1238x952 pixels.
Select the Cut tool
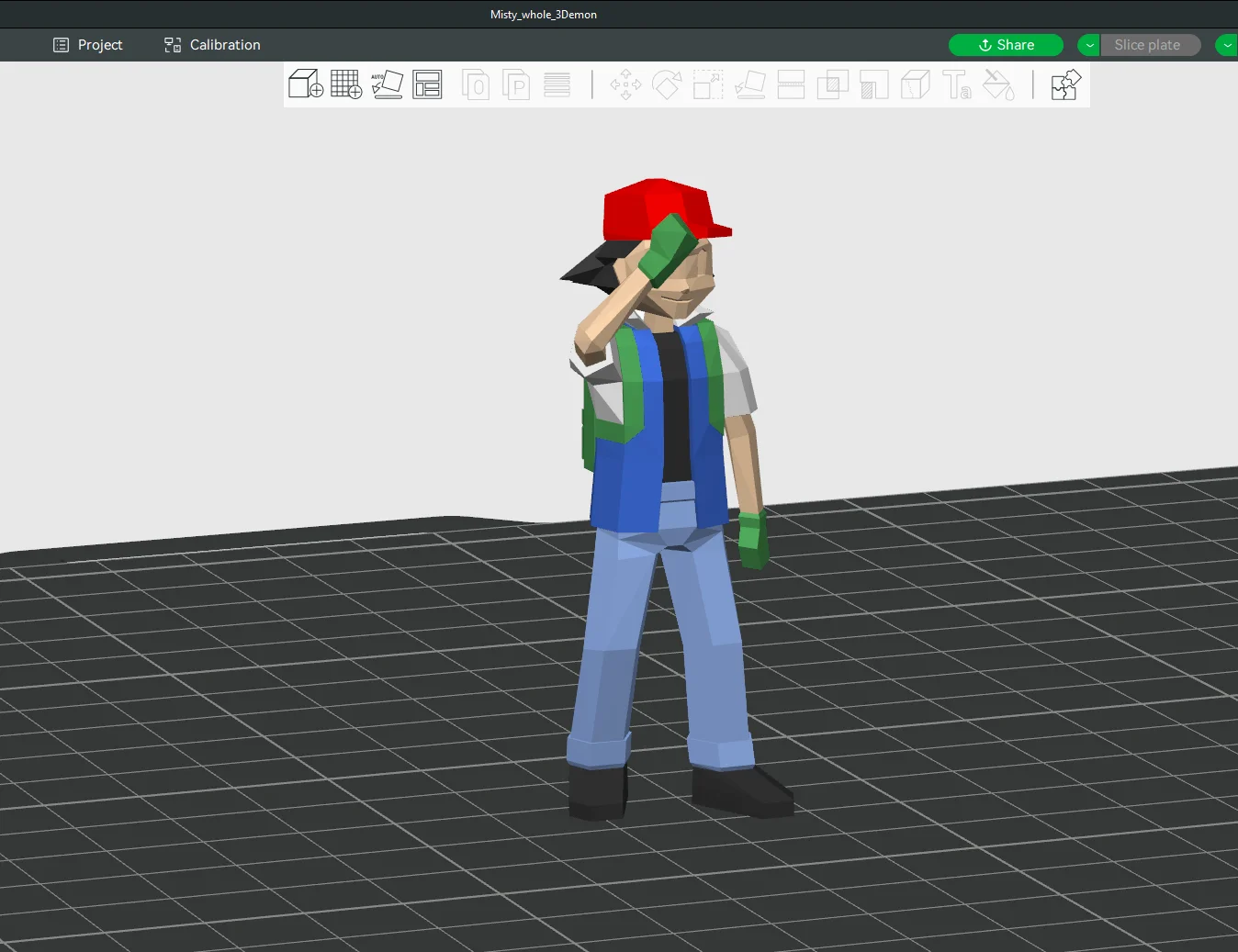point(791,84)
